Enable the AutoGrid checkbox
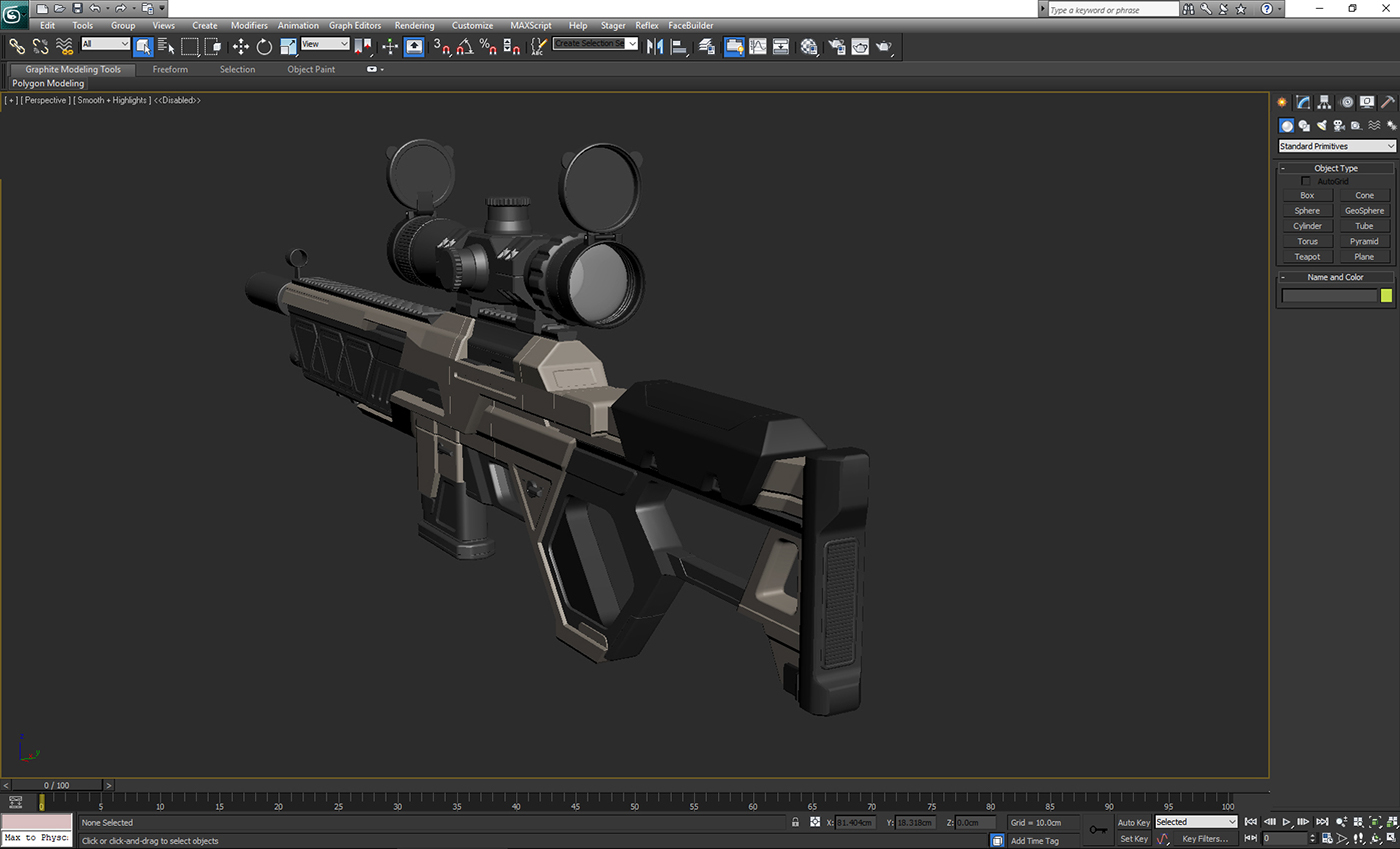This screenshot has width=1400, height=849. (1304, 181)
